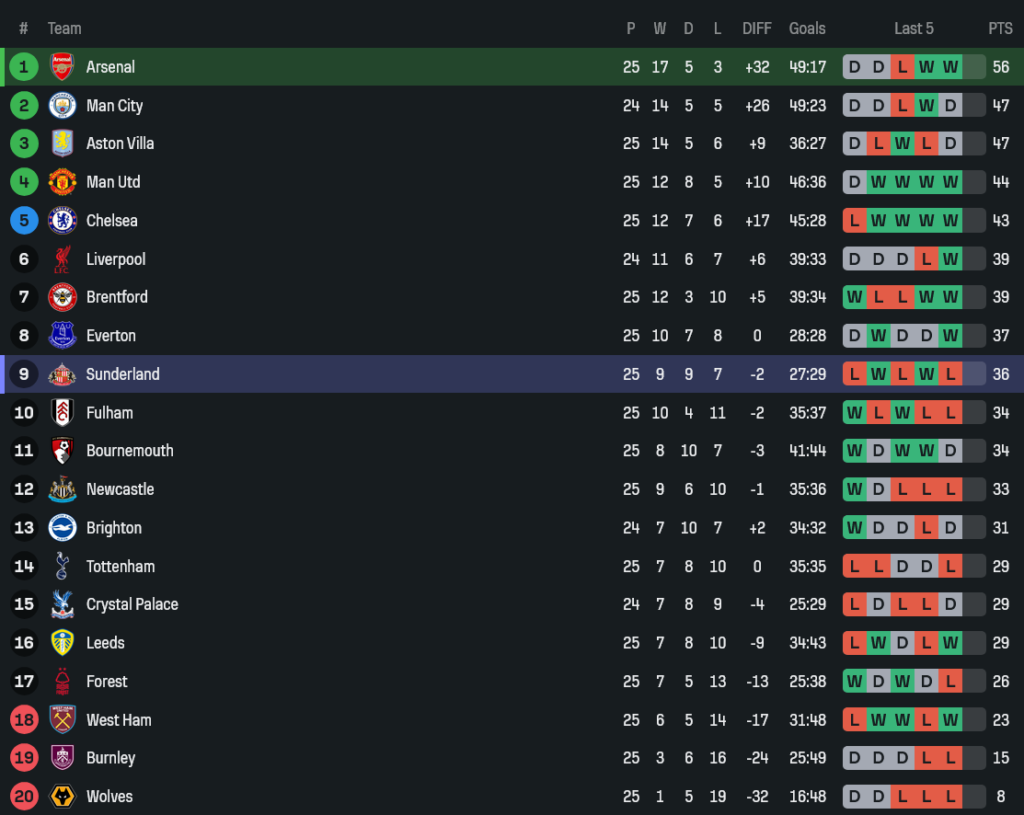The image size is (1024, 815).
Task: Click Arsenal's most recent green W result
Action: [950, 67]
